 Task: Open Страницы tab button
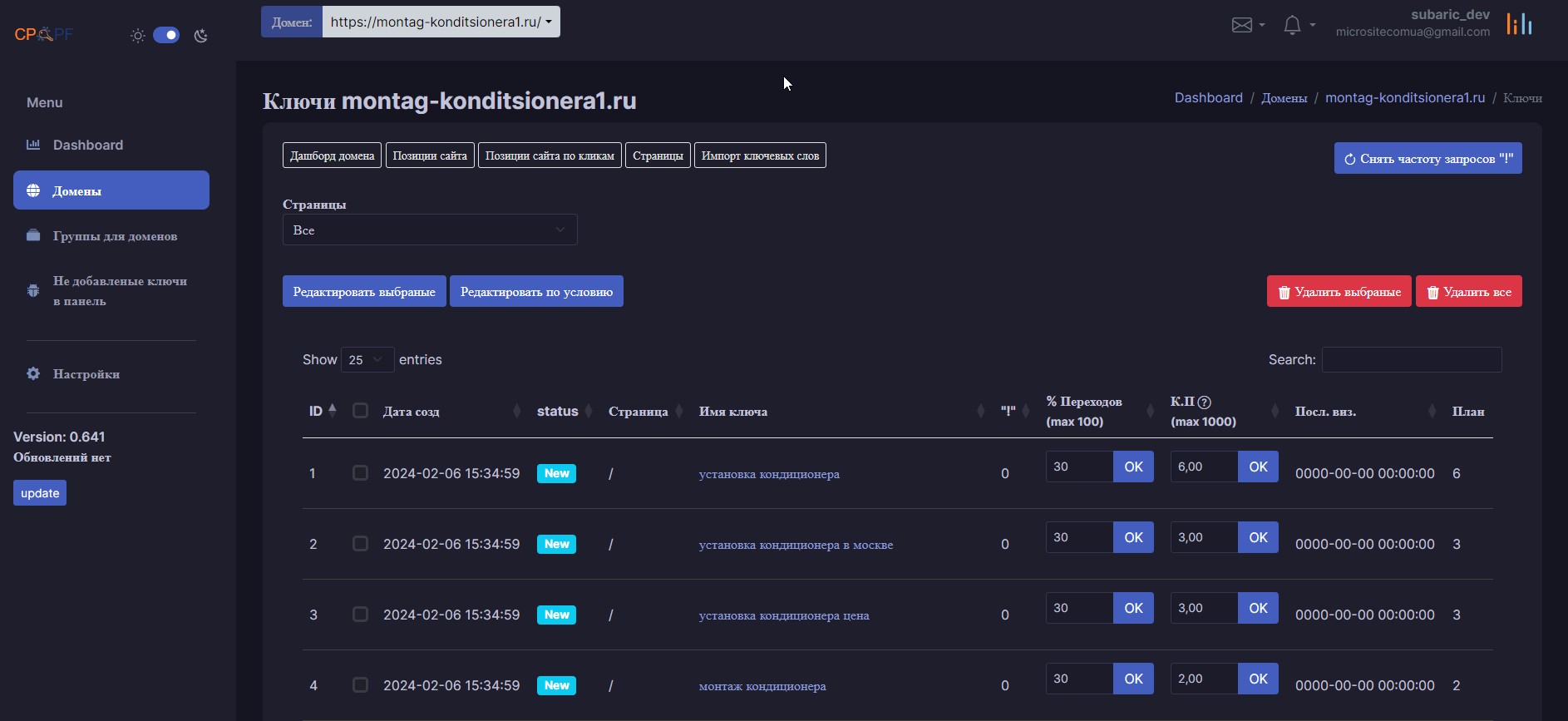click(658, 156)
